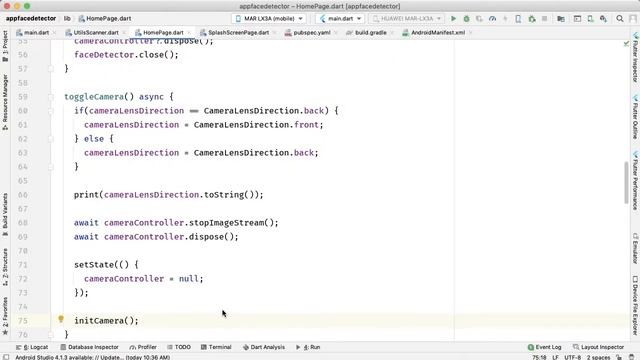
Task: Open the Project tool window
Action: tap(5, 46)
